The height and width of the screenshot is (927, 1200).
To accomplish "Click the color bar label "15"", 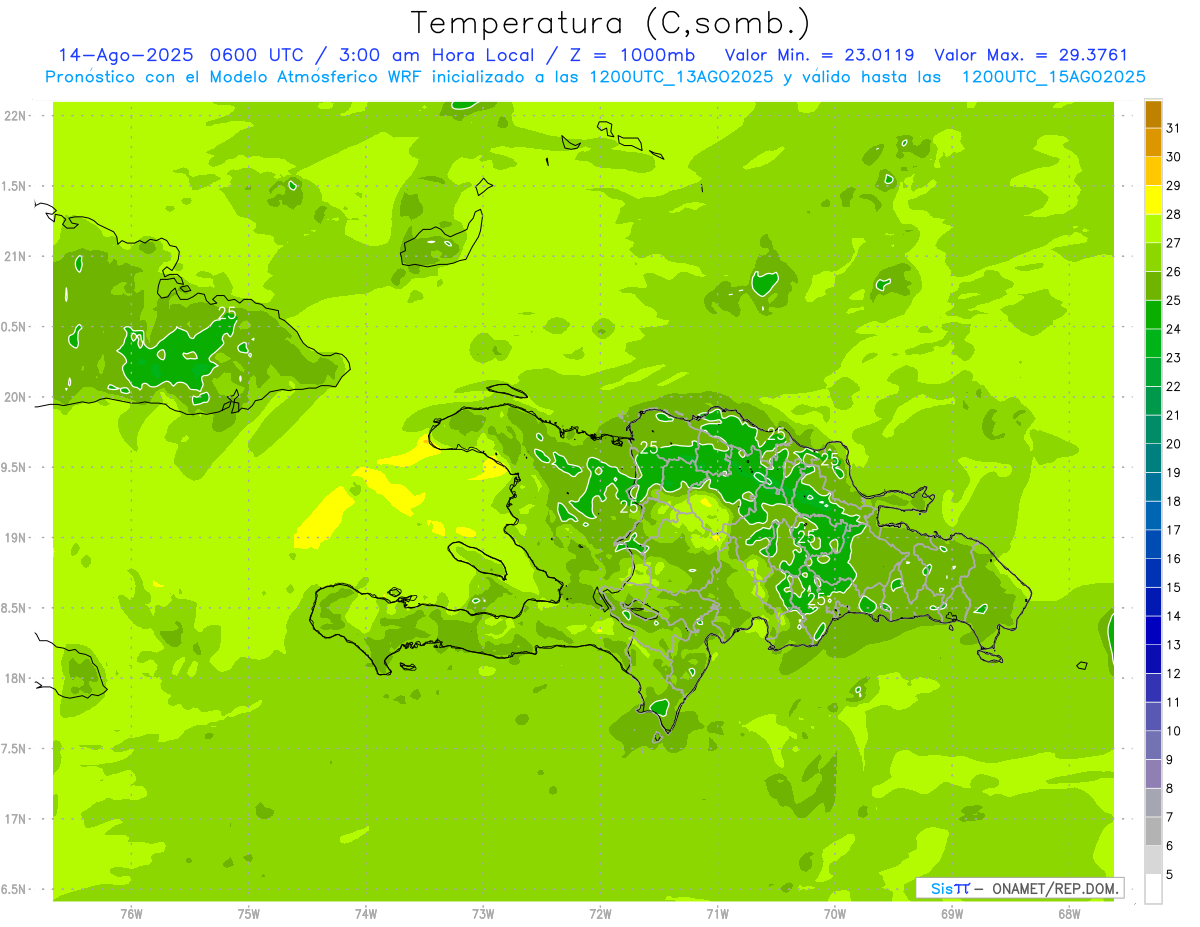I will (x=1174, y=587).
